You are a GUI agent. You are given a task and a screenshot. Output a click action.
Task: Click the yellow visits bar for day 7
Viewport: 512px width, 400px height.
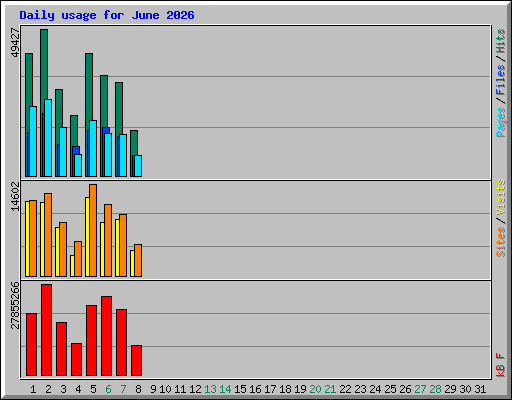117,248
